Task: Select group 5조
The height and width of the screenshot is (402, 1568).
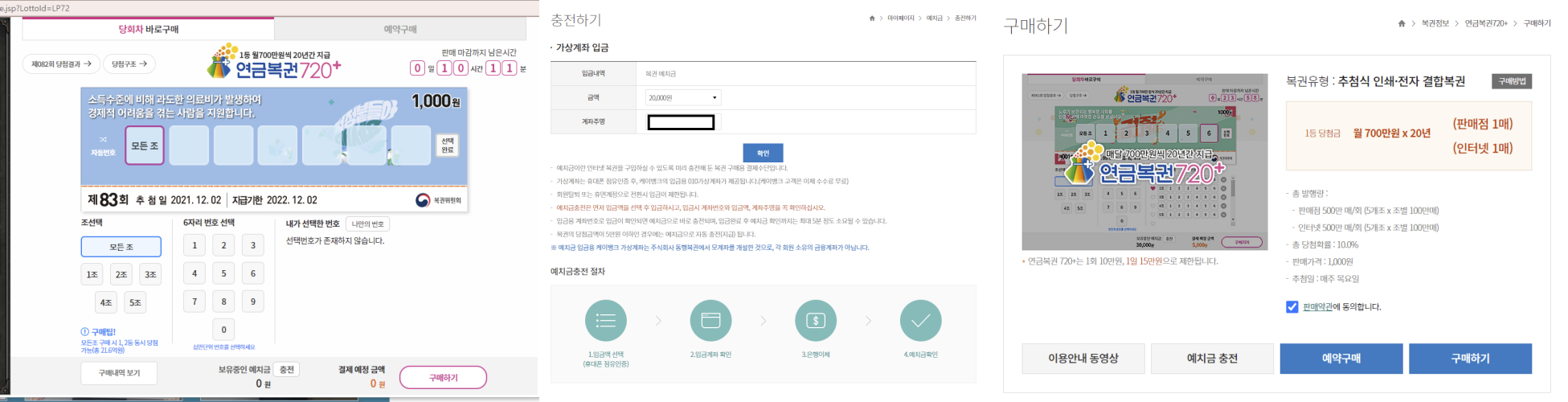Action: [135, 302]
